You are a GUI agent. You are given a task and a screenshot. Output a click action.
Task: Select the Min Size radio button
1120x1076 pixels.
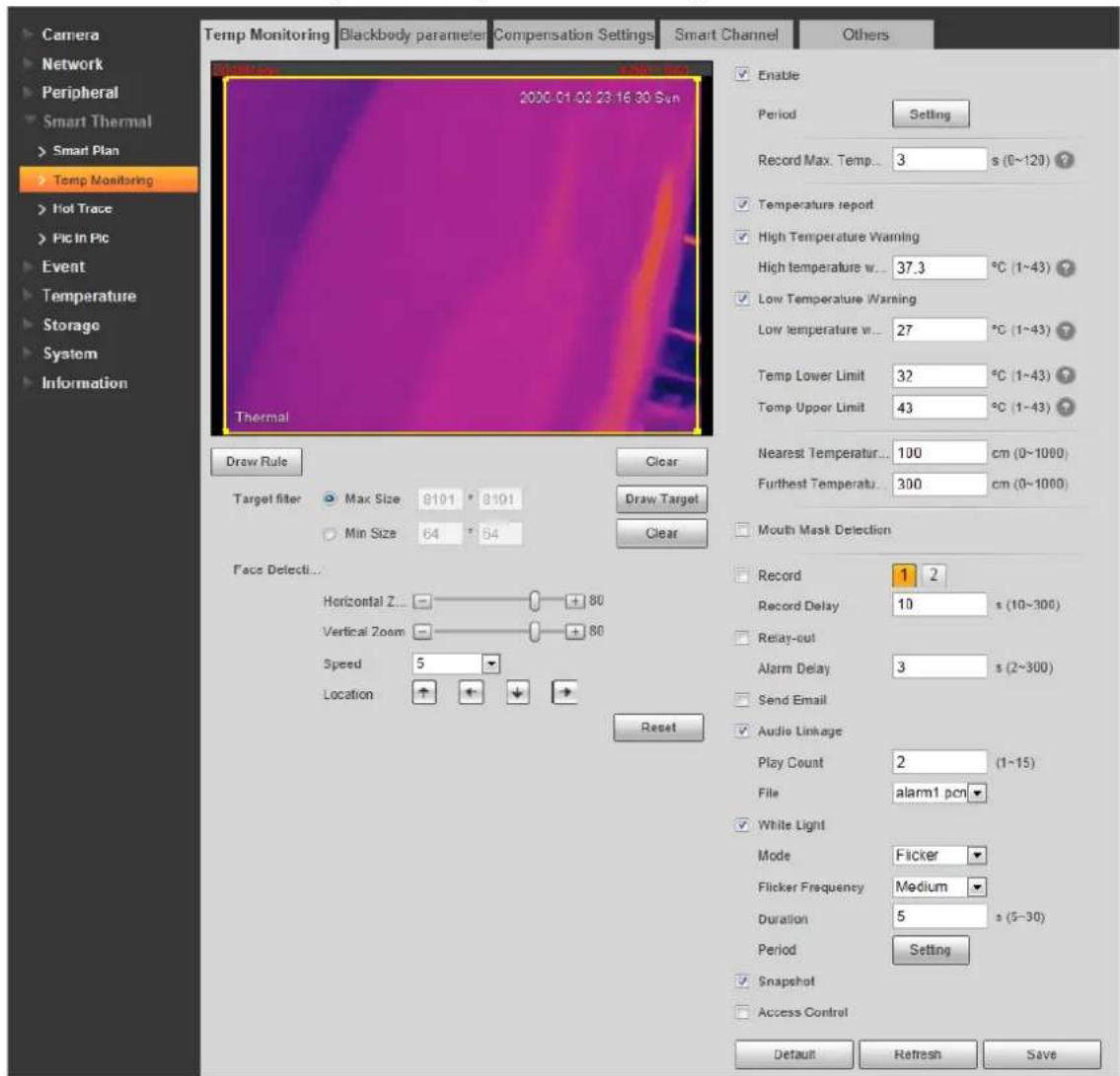330,534
